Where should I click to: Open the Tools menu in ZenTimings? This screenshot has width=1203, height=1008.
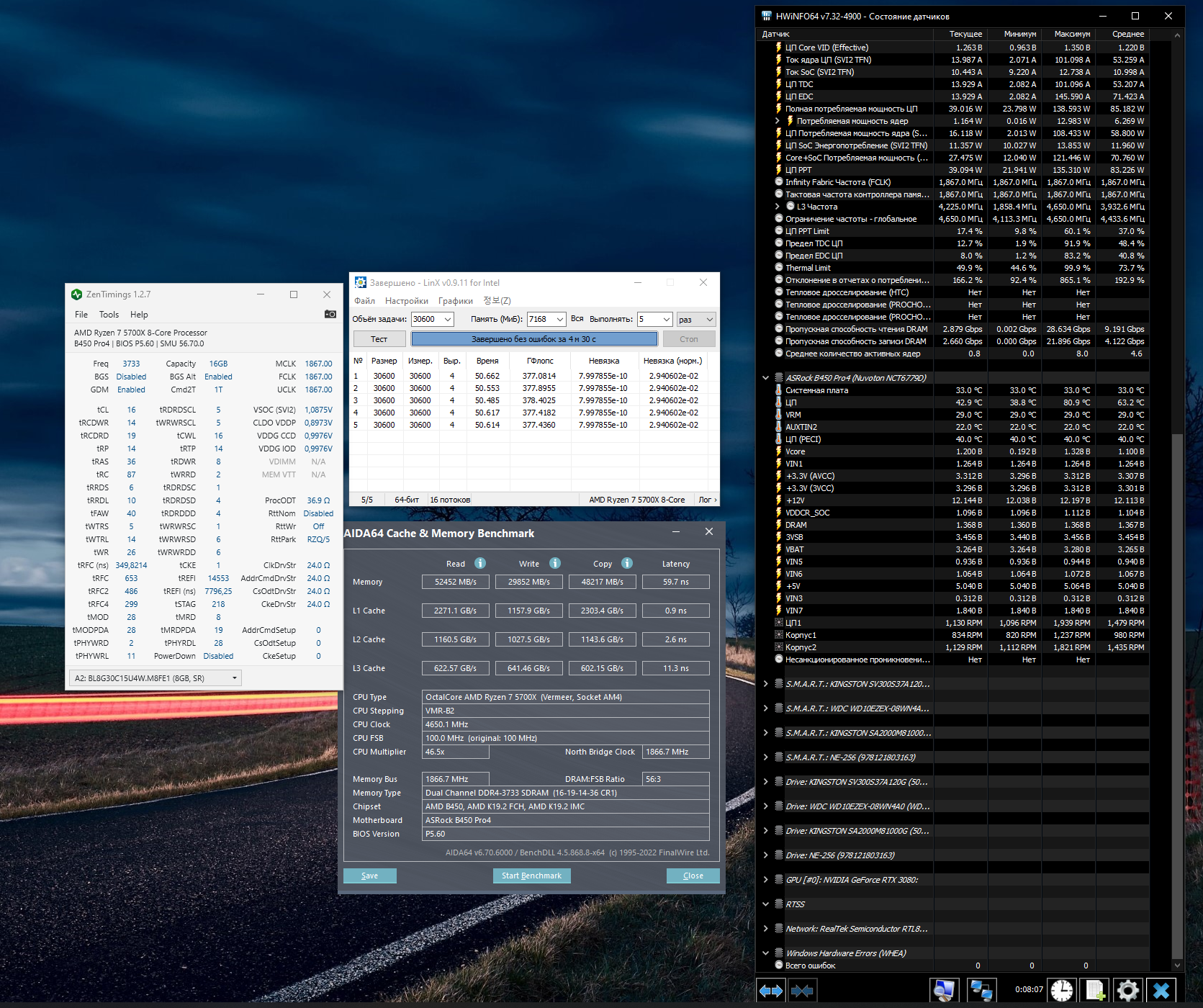109,315
